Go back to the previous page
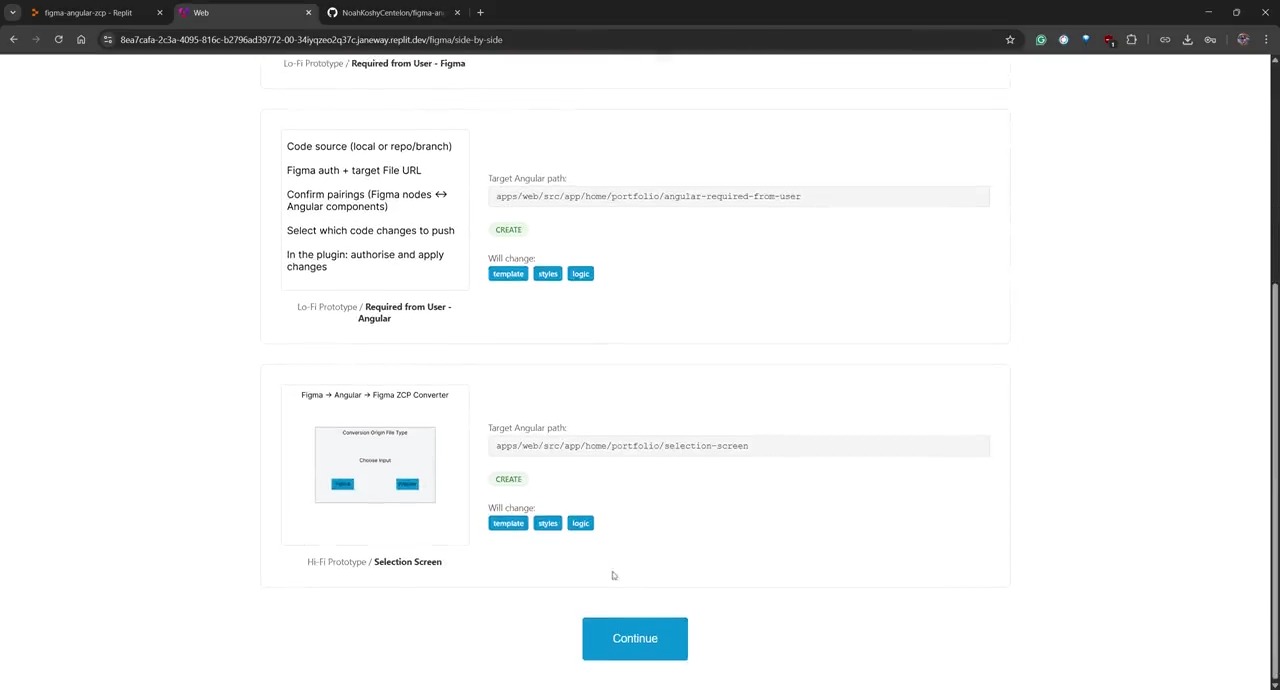Viewport: 1280px width, 690px height. coord(14,40)
